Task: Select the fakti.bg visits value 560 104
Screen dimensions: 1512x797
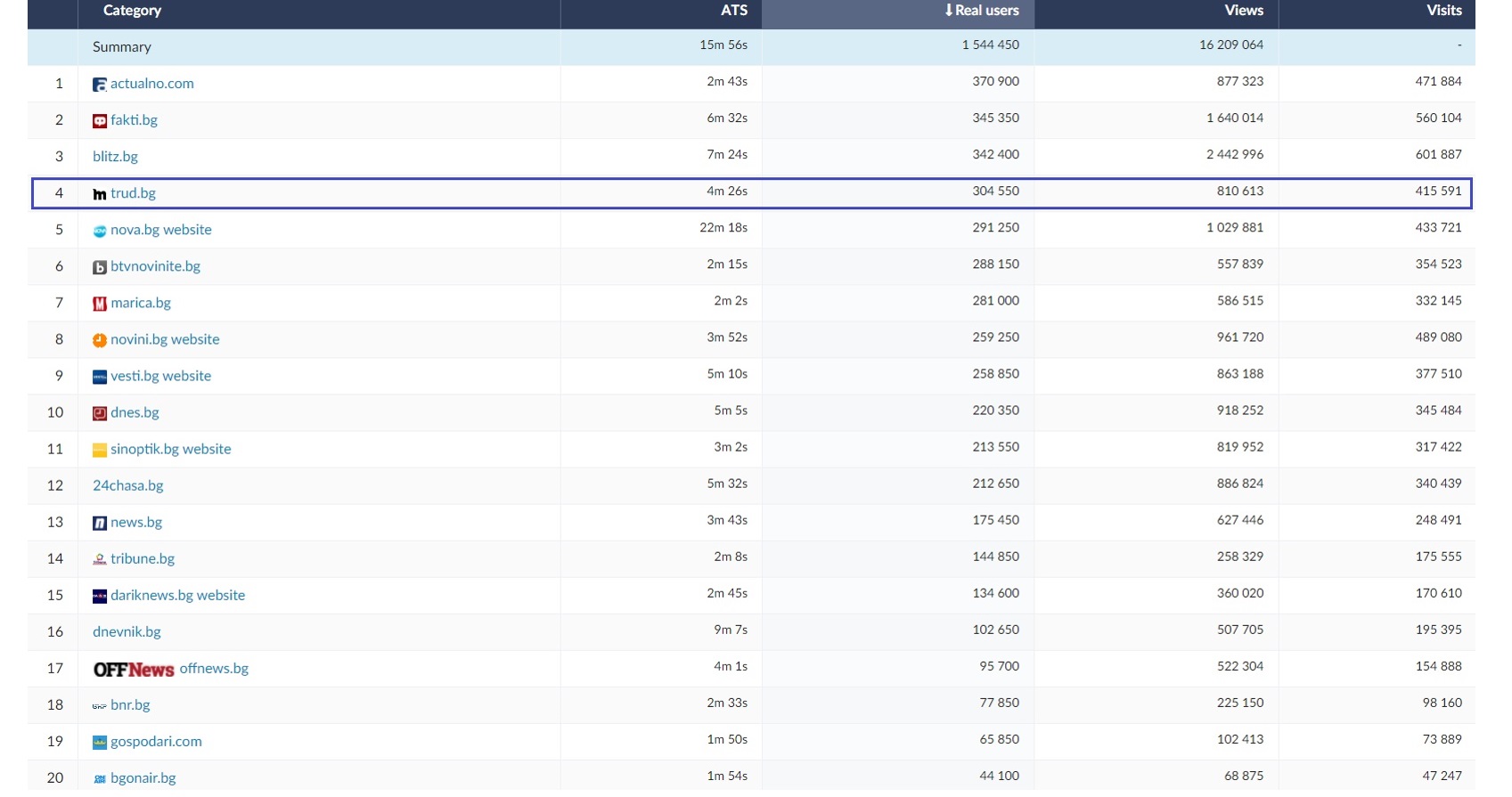Action: 1439,118
